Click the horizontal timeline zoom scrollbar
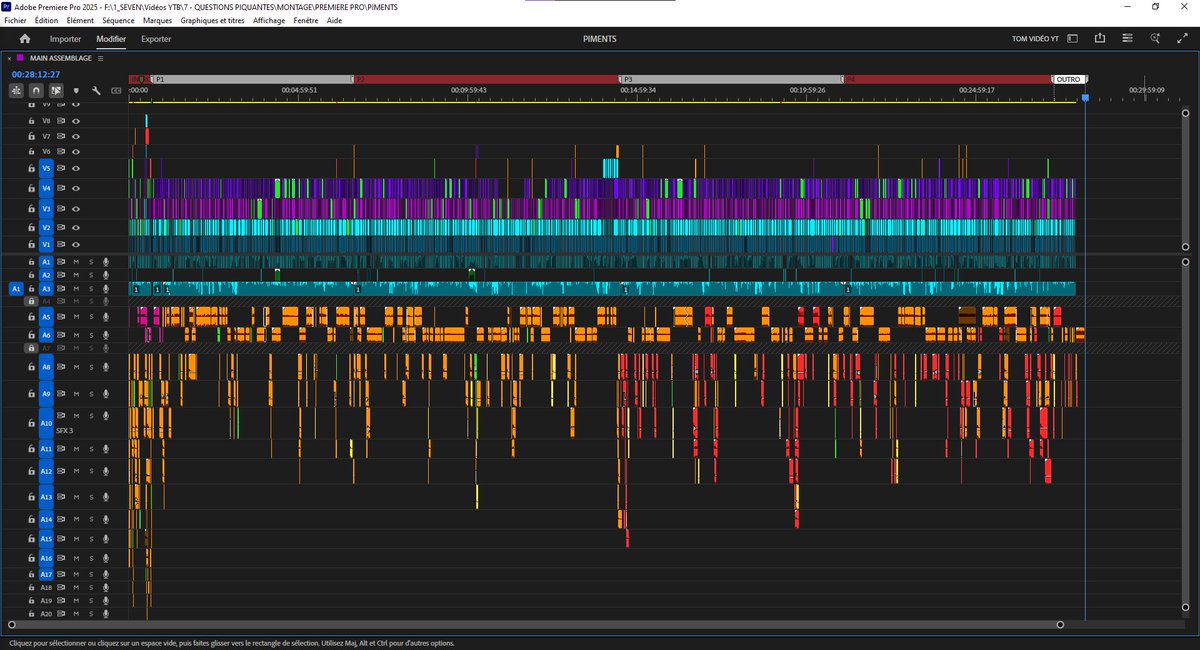Screen dimensions: 1200x650 pos(536,625)
